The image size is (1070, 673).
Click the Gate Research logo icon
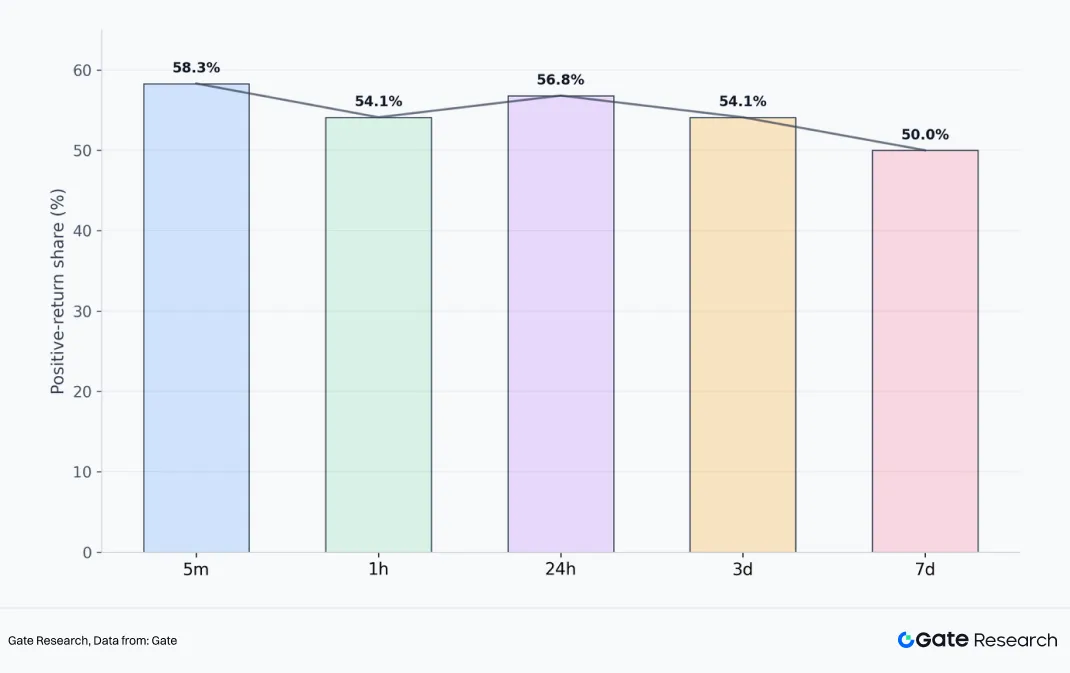906,640
